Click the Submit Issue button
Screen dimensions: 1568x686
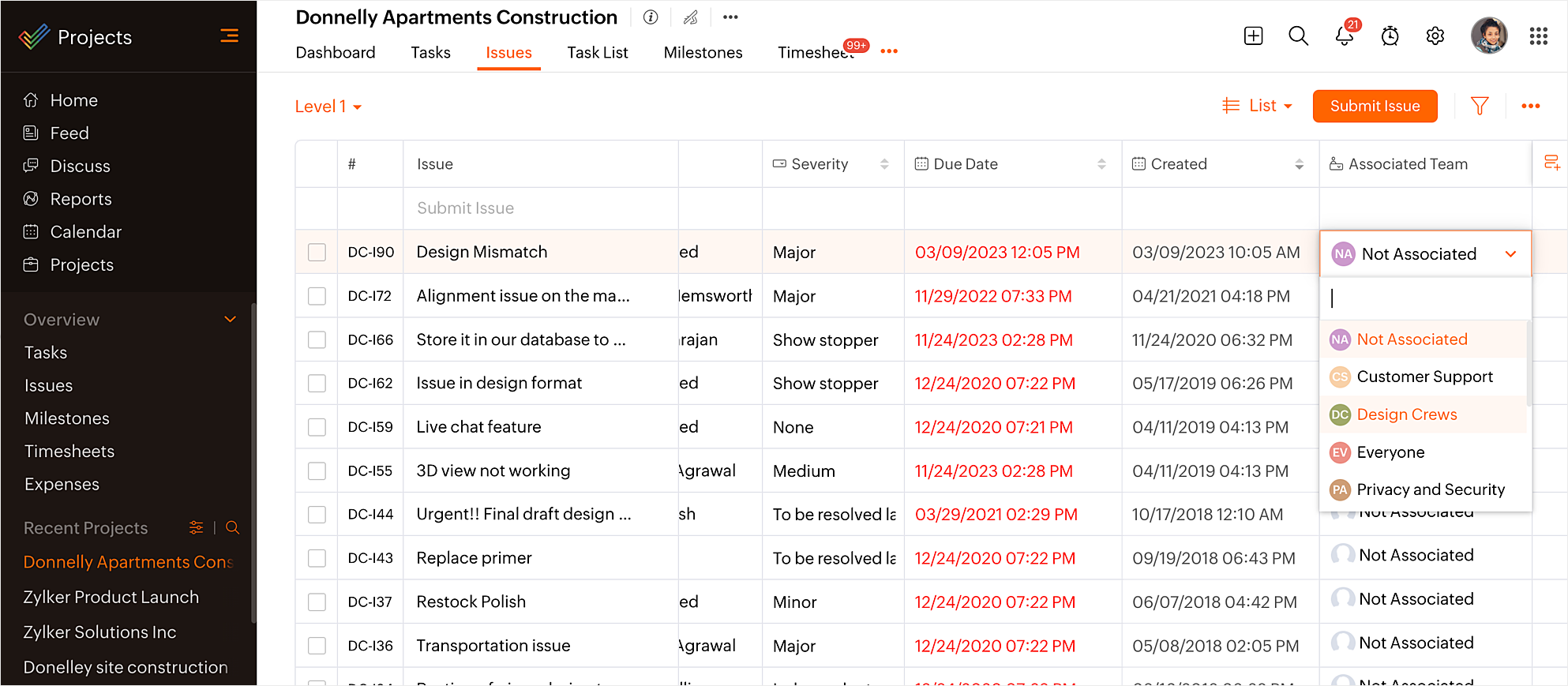coord(1375,106)
